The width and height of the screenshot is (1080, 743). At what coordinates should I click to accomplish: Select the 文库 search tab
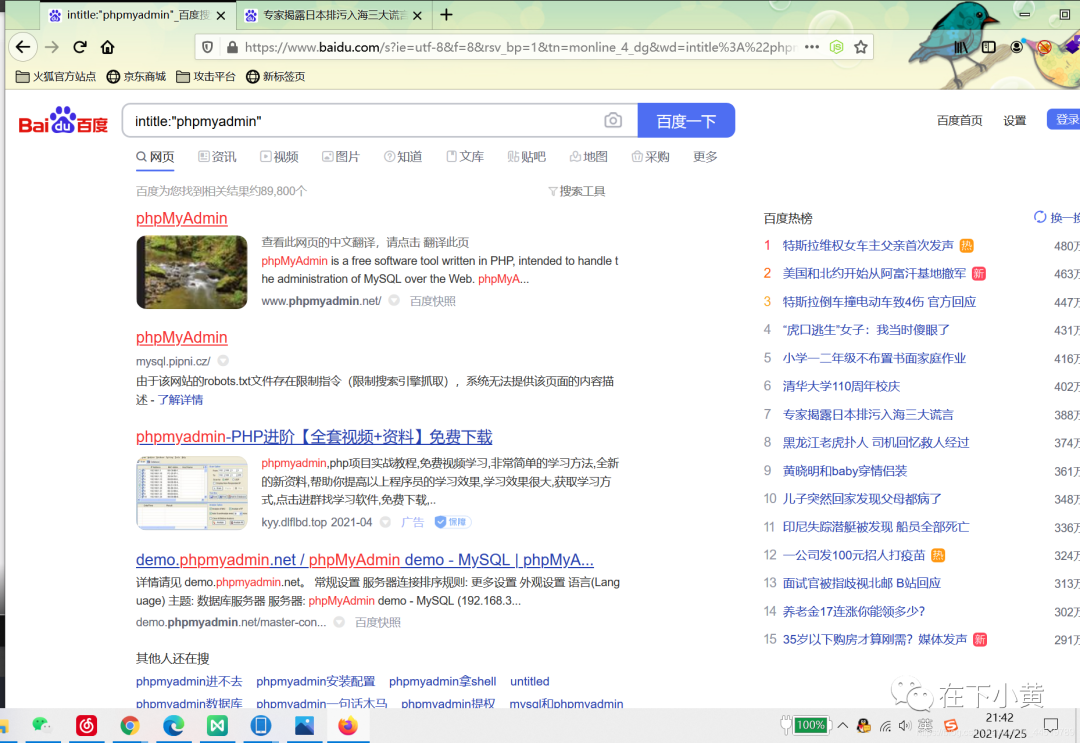(465, 157)
